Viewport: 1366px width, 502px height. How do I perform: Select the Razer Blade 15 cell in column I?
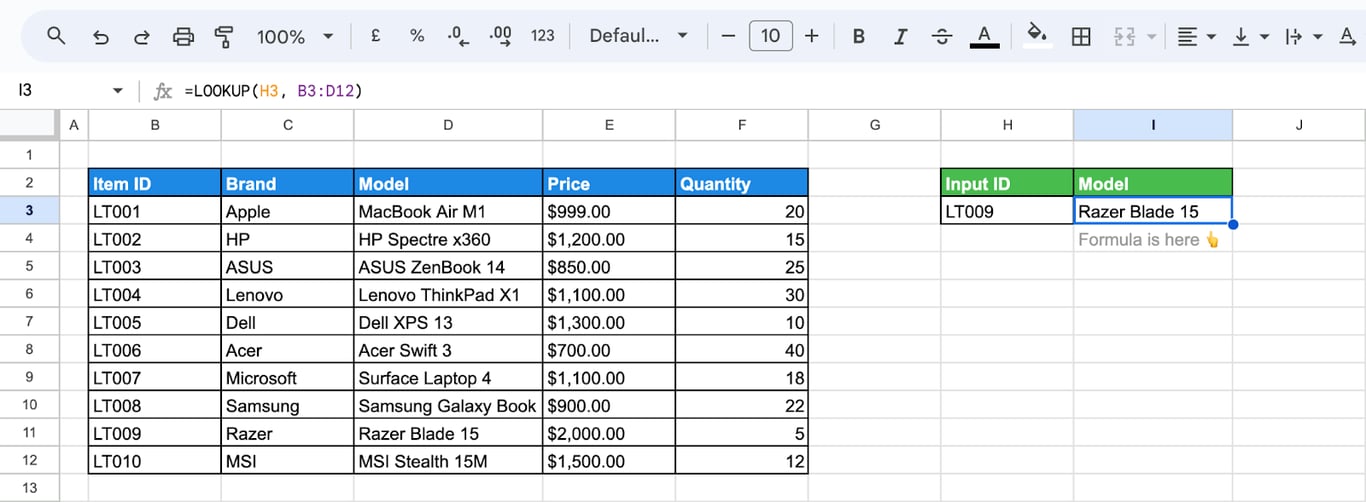click(x=1153, y=211)
